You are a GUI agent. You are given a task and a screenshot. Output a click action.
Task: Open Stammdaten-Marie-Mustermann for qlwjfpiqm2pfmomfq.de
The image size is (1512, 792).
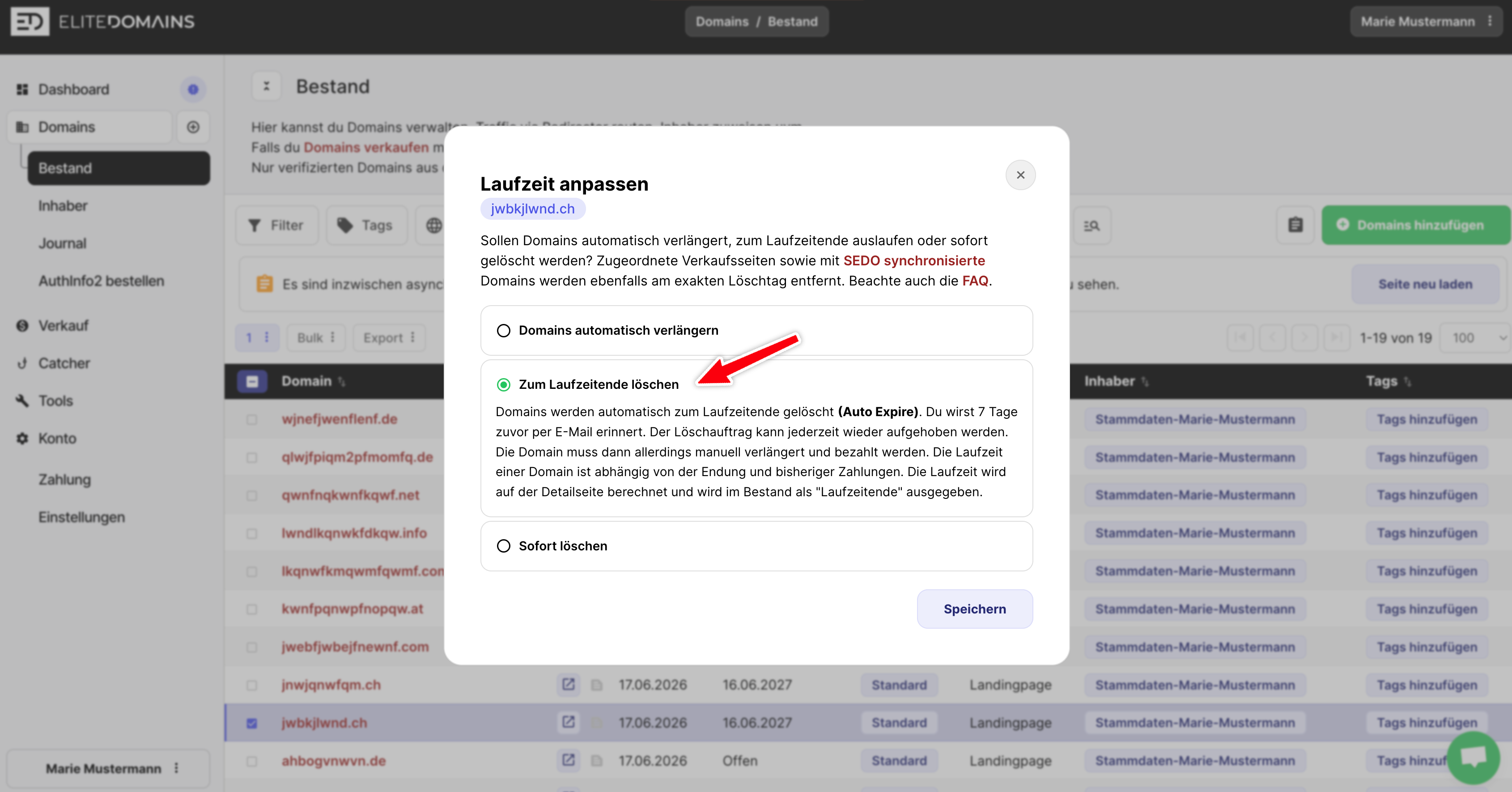click(x=1194, y=457)
